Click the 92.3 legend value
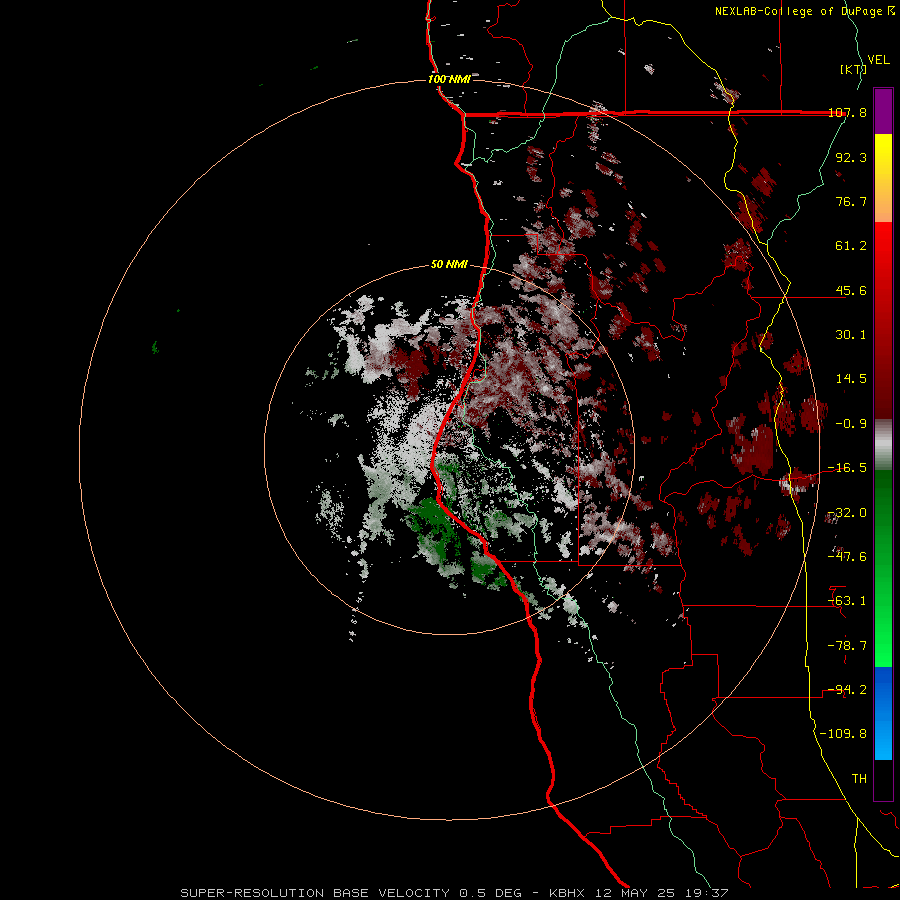Screen dimensions: 900x900 click(851, 157)
